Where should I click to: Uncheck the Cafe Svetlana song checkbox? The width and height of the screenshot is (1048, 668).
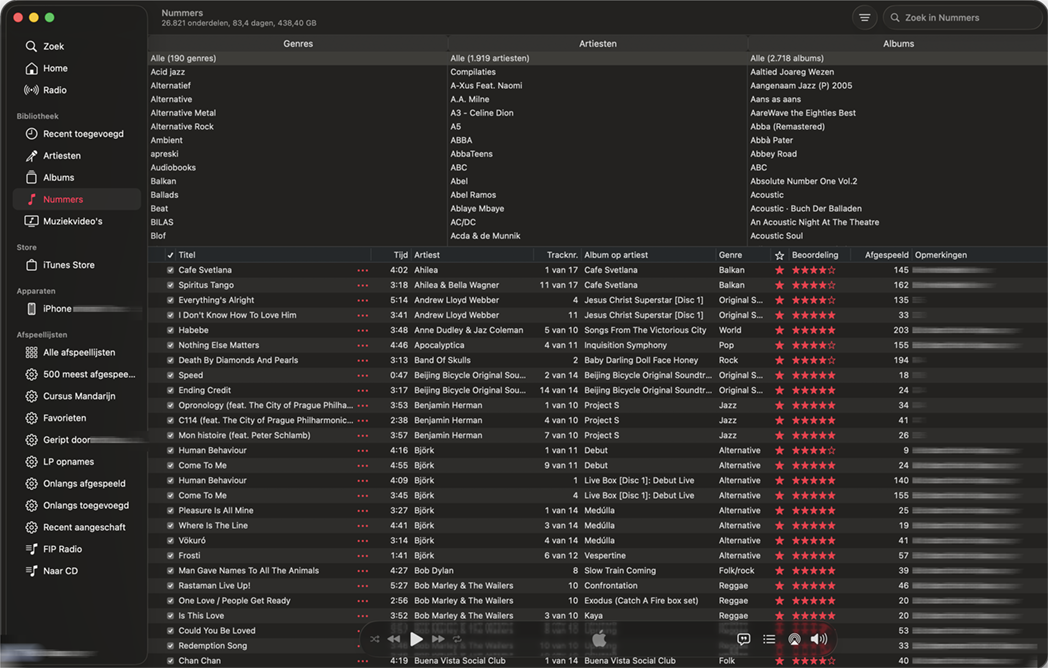[x=170, y=270]
